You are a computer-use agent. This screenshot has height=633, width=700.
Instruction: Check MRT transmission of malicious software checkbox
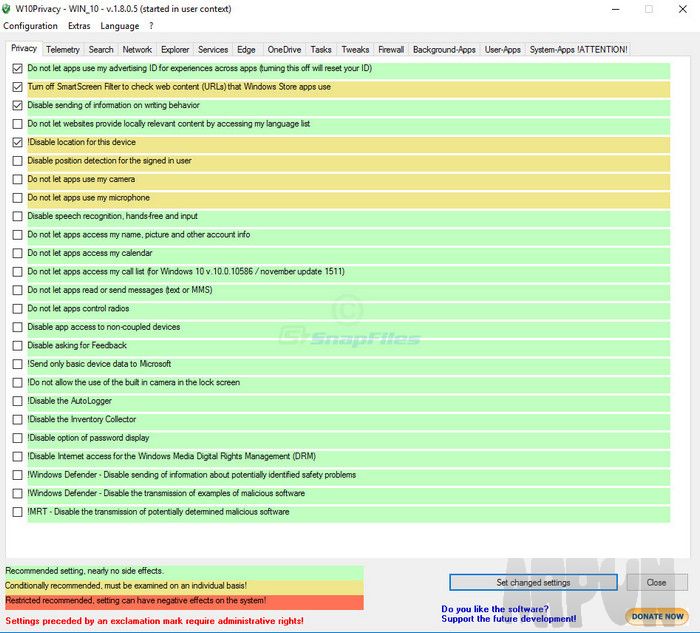(17, 512)
